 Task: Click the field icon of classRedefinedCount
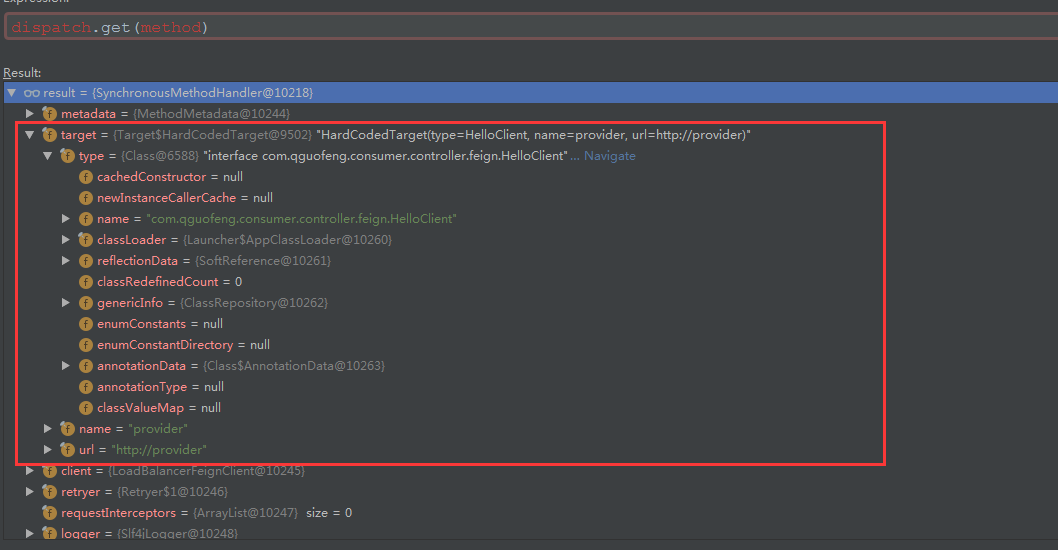click(x=86, y=281)
